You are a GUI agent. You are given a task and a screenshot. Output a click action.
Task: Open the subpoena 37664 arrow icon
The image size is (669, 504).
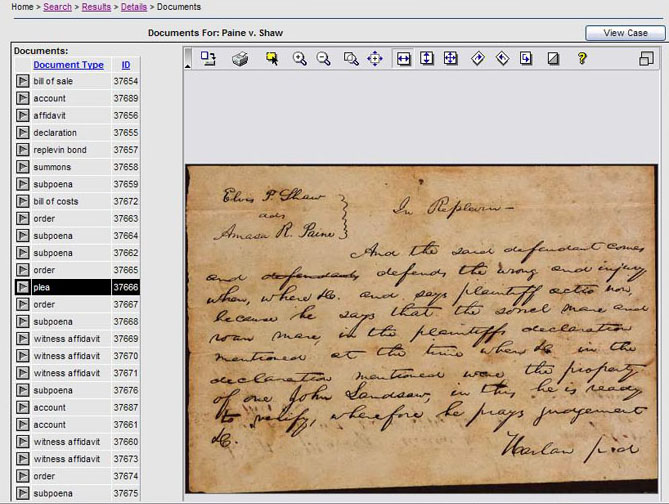(23, 236)
